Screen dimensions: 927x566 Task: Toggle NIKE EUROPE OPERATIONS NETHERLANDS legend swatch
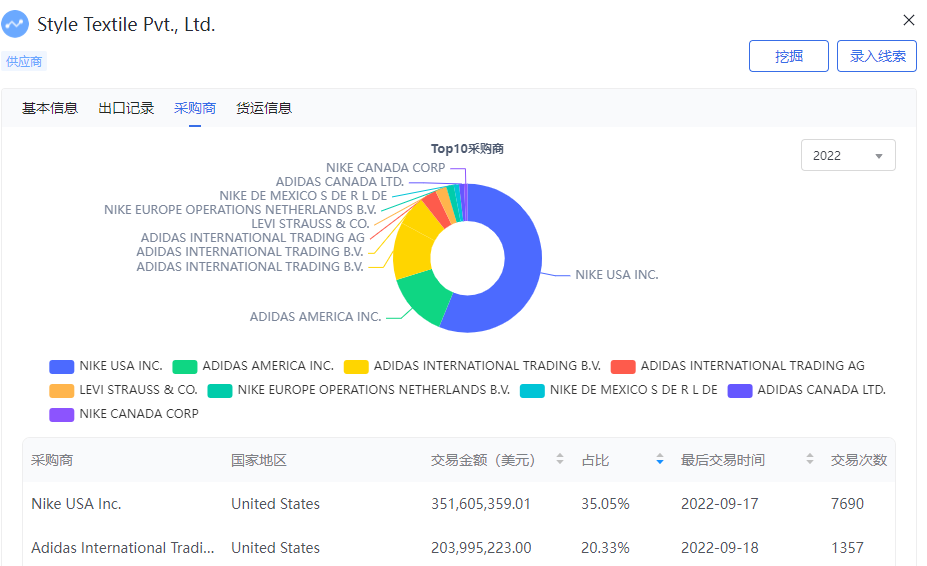(220, 391)
